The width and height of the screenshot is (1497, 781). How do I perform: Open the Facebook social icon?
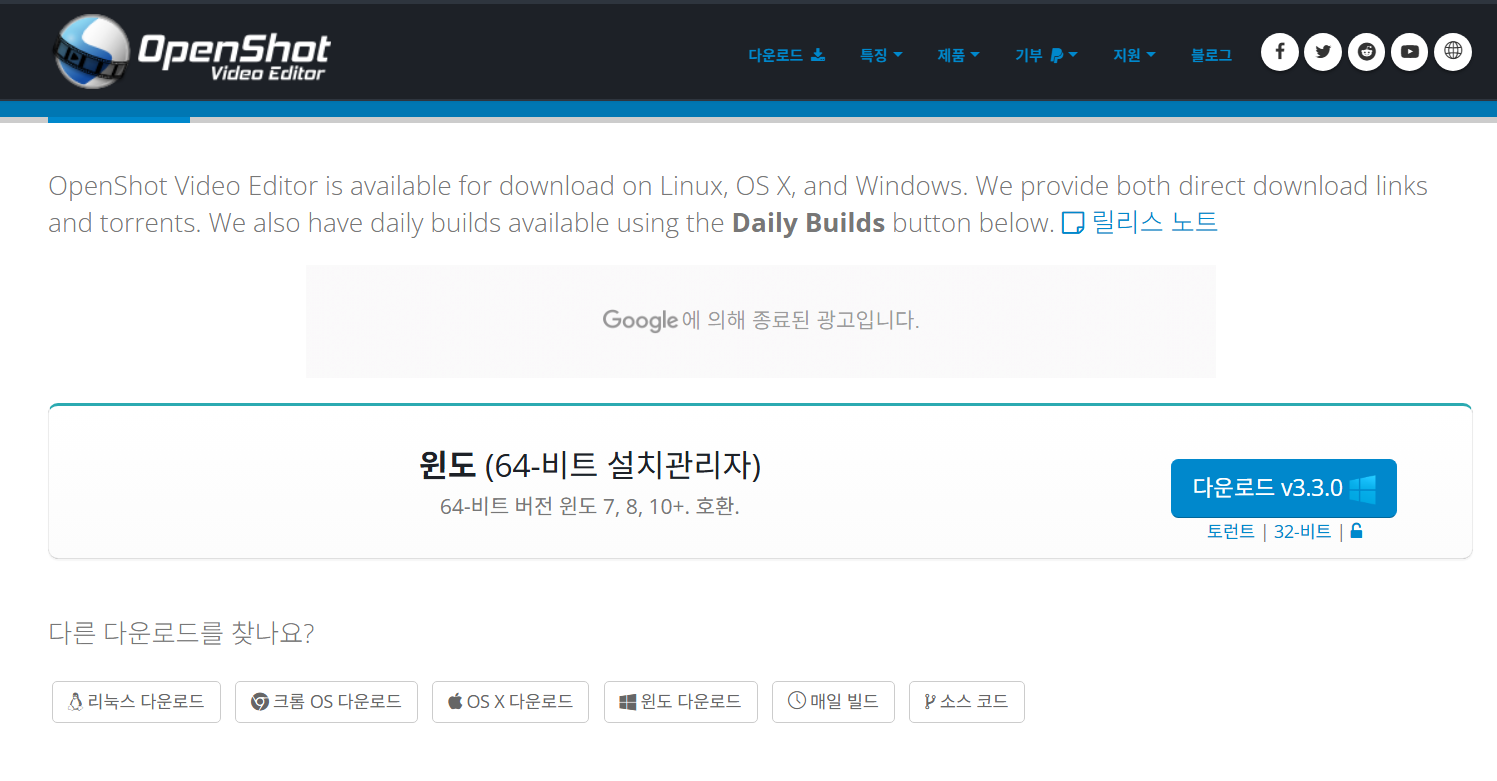pyautogui.click(x=1280, y=52)
